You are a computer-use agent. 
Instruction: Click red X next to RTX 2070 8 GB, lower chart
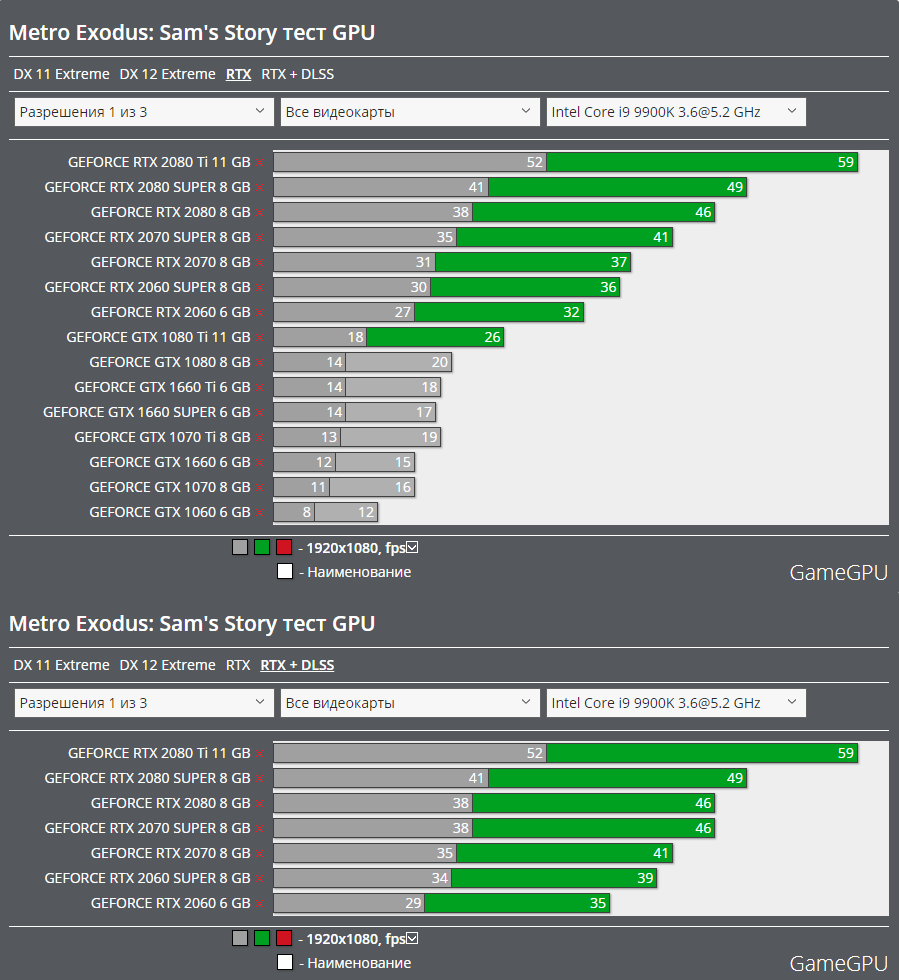click(x=259, y=854)
